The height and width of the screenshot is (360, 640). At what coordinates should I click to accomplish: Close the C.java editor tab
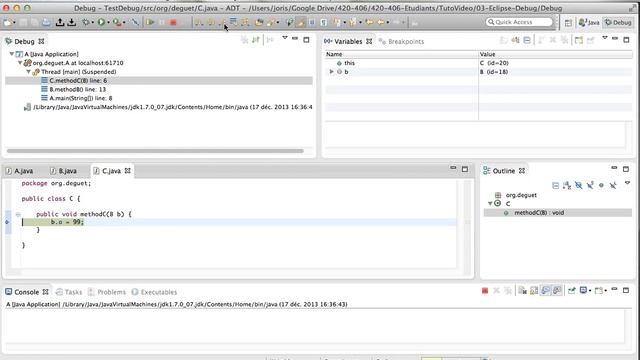coord(128,171)
